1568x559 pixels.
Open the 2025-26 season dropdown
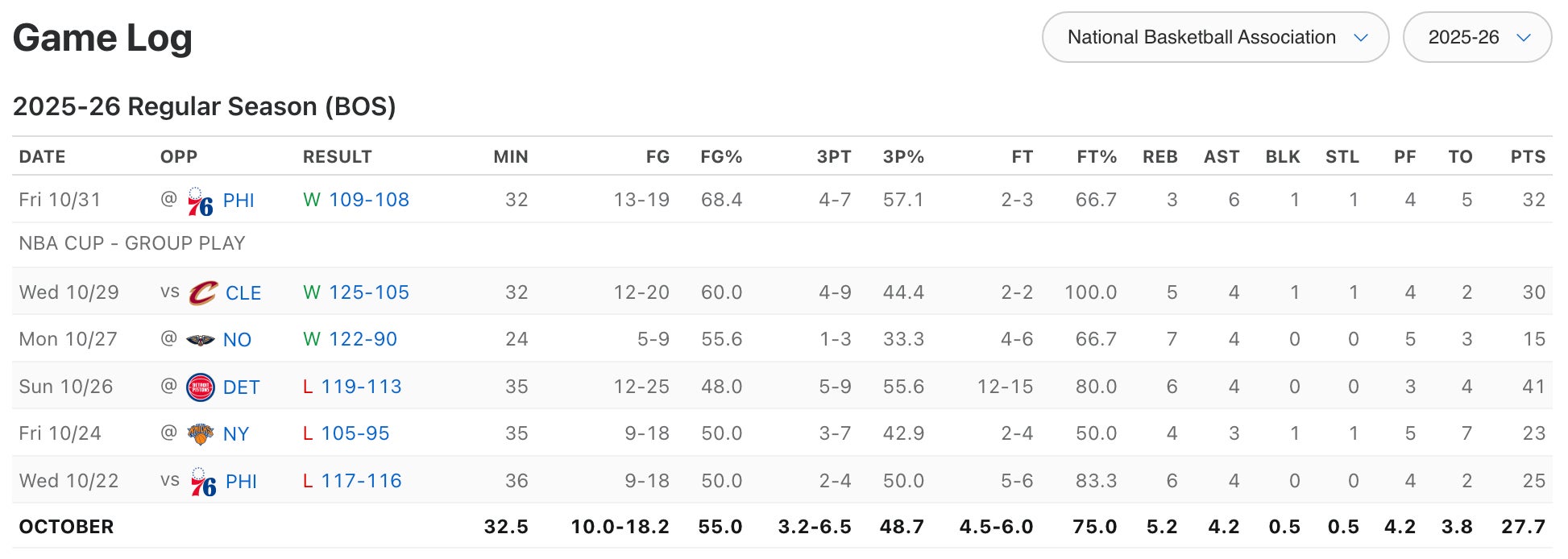click(x=1476, y=37)
